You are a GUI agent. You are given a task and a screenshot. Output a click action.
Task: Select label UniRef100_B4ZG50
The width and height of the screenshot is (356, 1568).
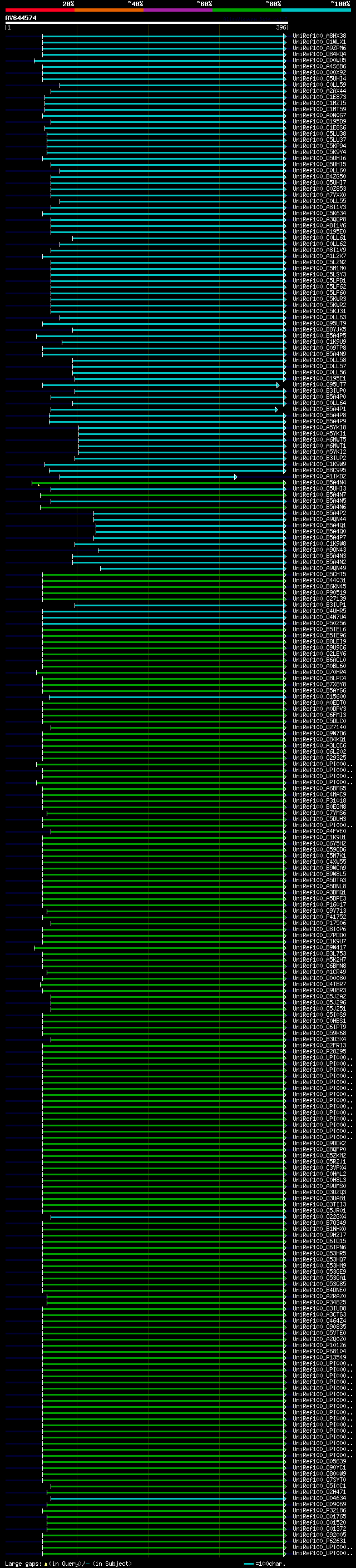pyautogui.click(x=319, y=176)
